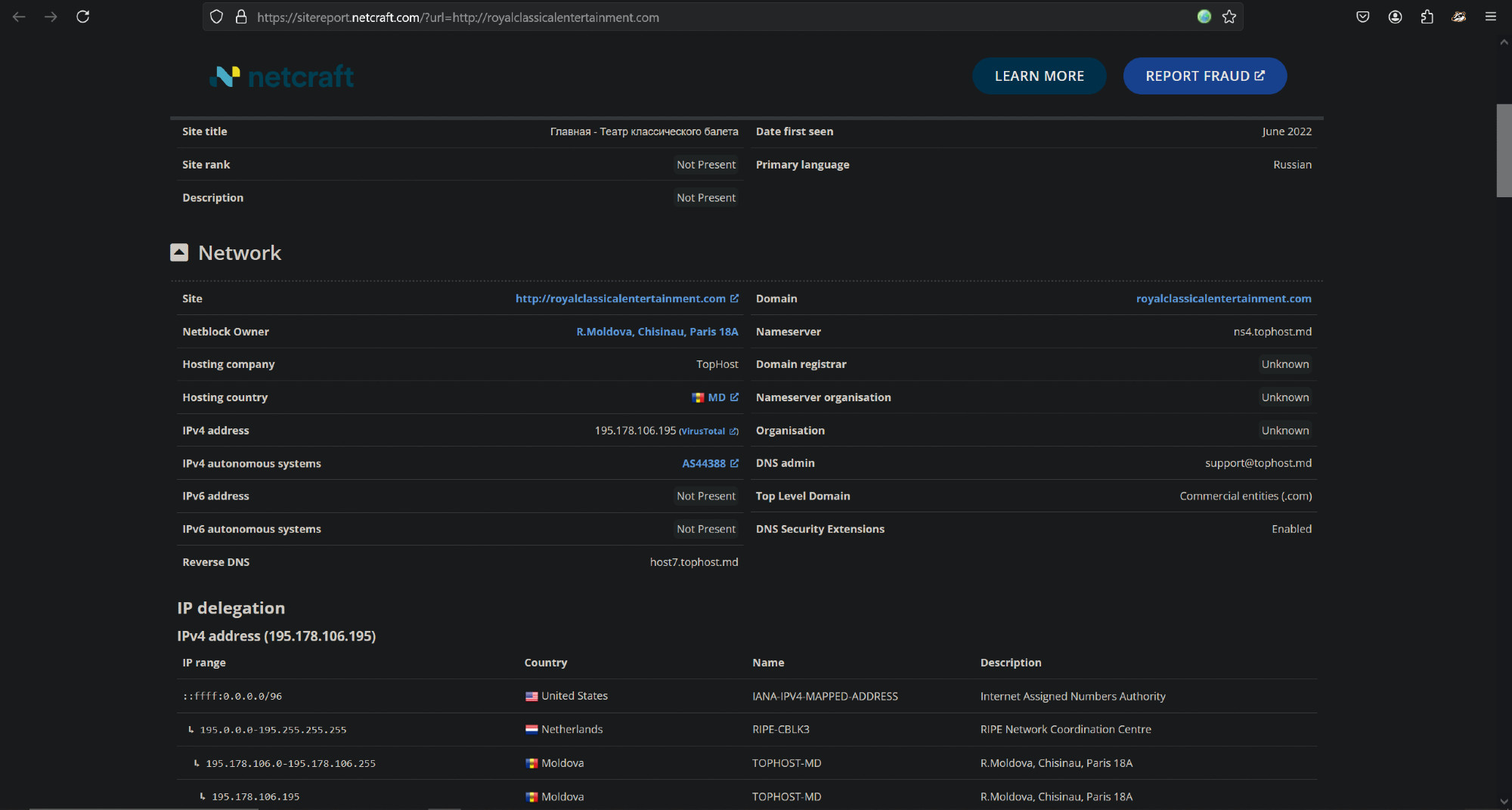Open the AS44388 autonomous system link
The width and height of the screenshot is (1512, 810).
coord(710,463)
